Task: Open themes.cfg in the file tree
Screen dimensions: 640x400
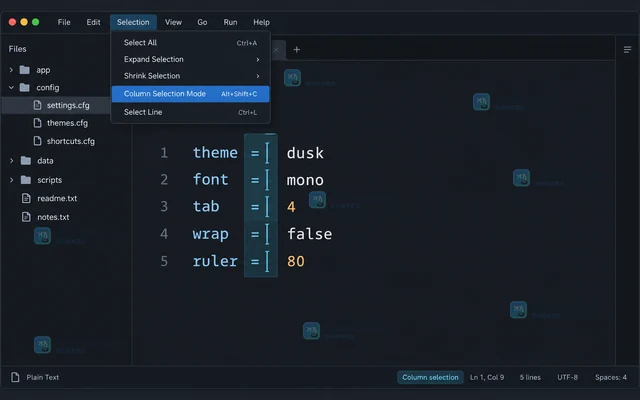Action: click(x=67, y=123)
